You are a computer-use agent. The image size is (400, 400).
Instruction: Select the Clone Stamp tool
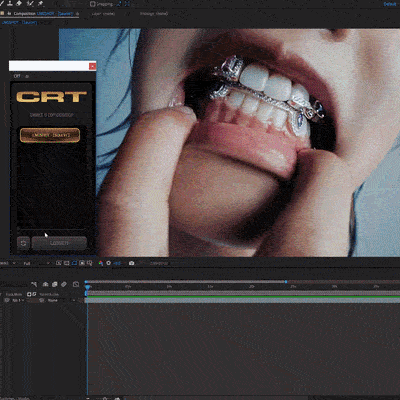pyautogui.click(x=9, y=3)
